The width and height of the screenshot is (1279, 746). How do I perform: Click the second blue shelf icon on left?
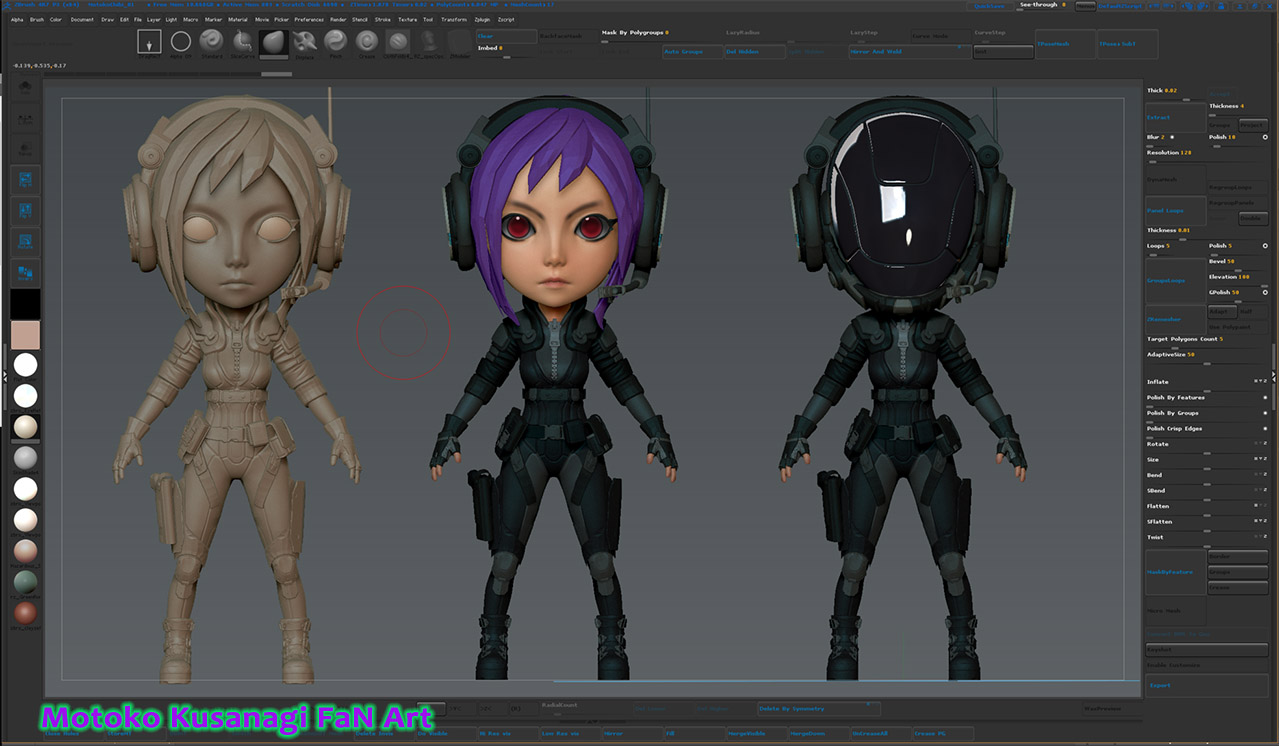pyautogui.click(x=25, y=211)
